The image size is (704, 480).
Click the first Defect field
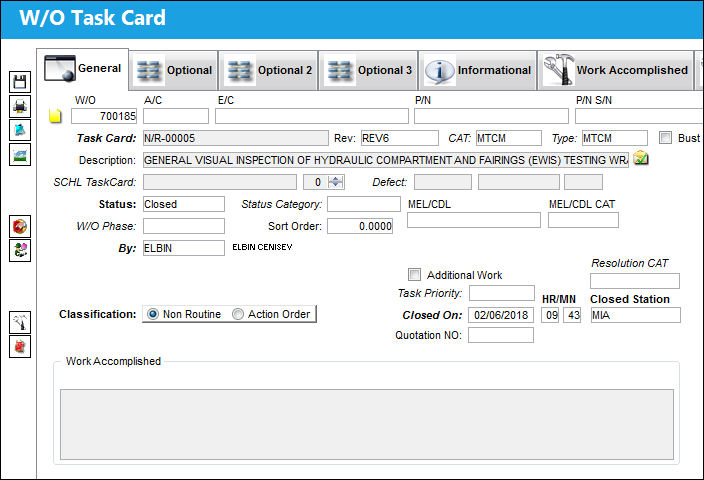[443, 182]
